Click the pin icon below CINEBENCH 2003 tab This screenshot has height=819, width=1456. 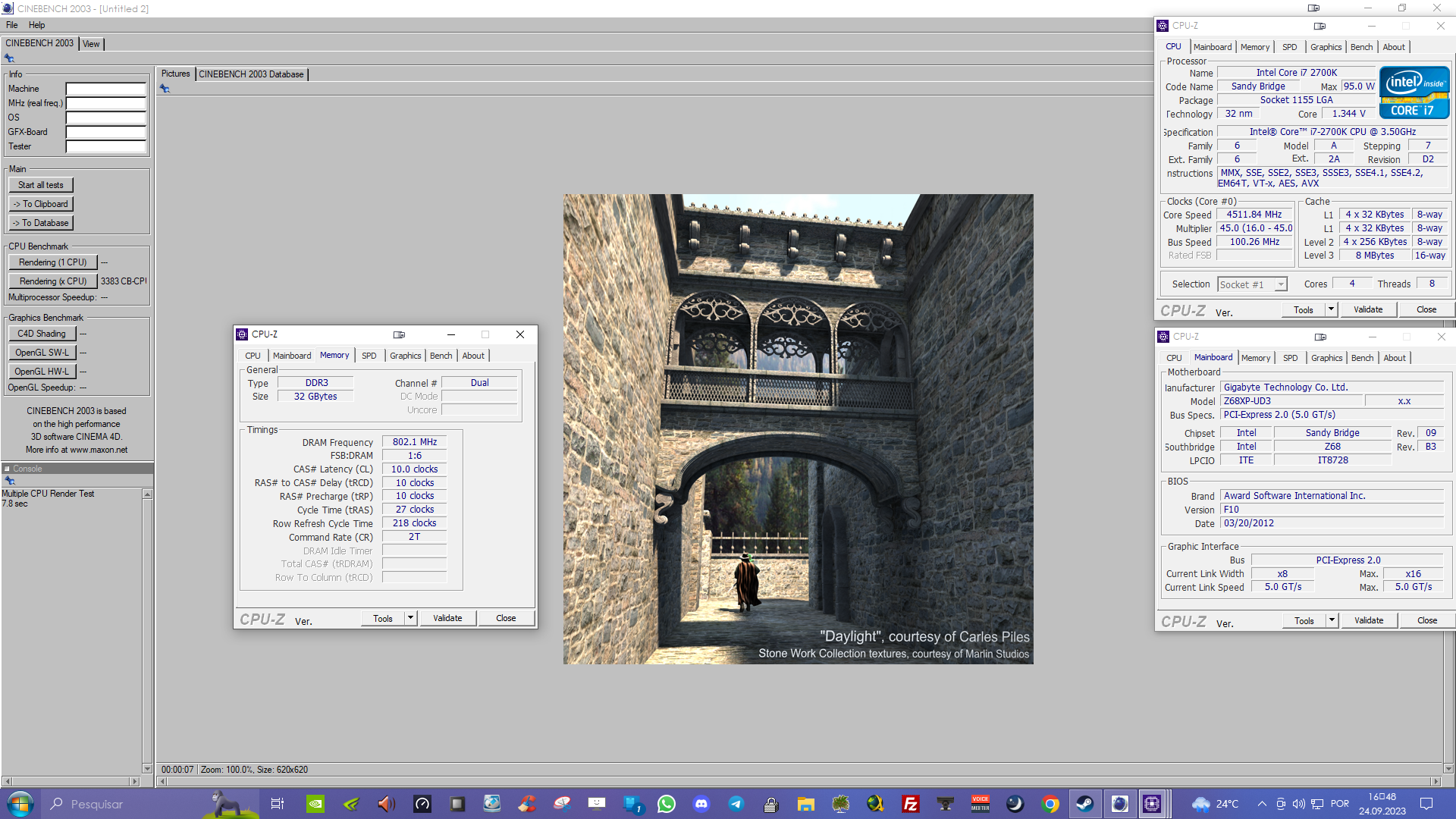pos(9,58)
